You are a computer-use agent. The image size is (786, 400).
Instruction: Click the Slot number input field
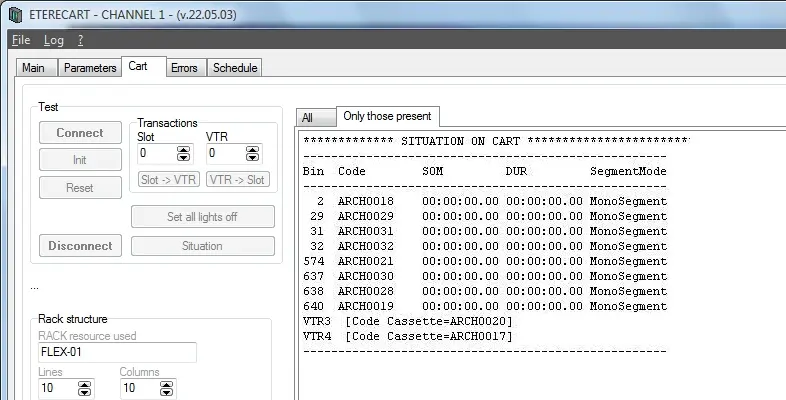point(155,154)
